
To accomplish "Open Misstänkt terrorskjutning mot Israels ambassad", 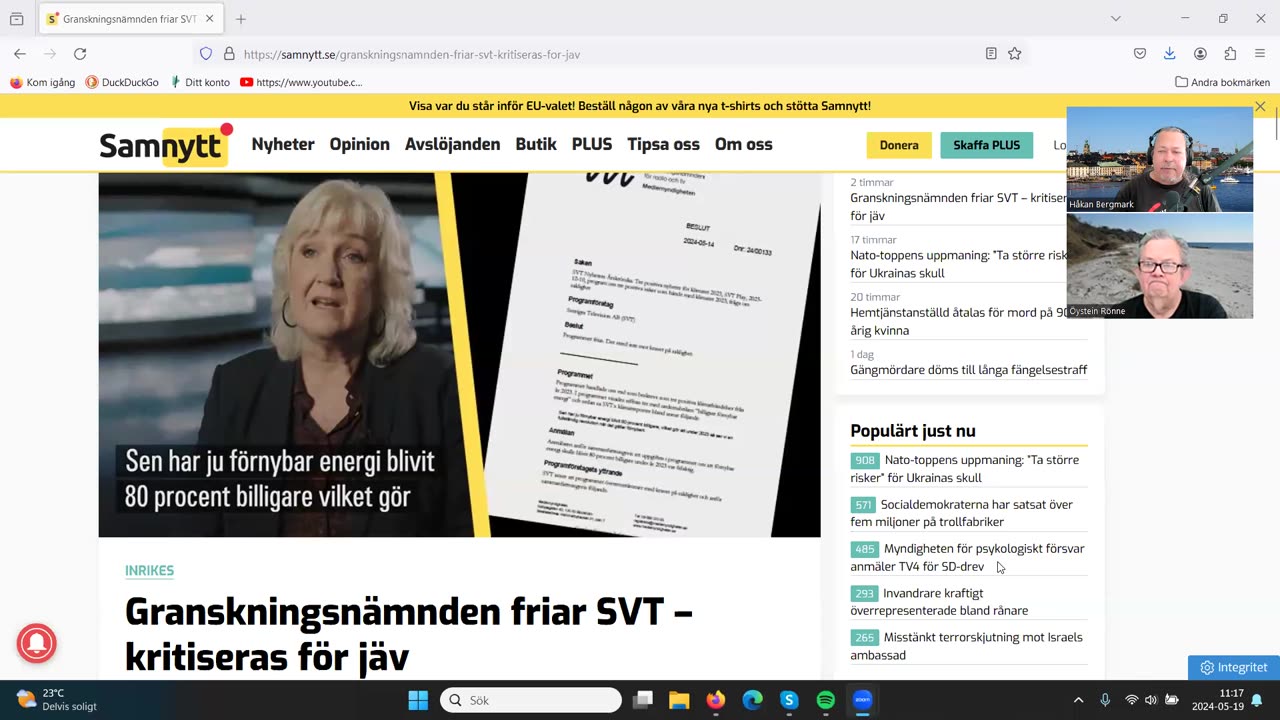I will point(968,646).
